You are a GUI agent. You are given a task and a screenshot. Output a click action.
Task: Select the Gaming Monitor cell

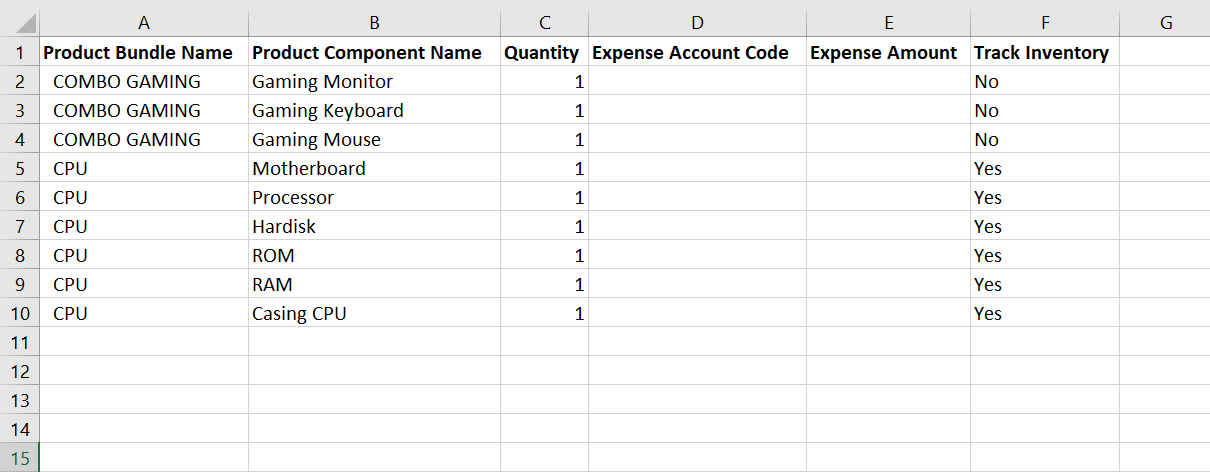pos(323,82)
